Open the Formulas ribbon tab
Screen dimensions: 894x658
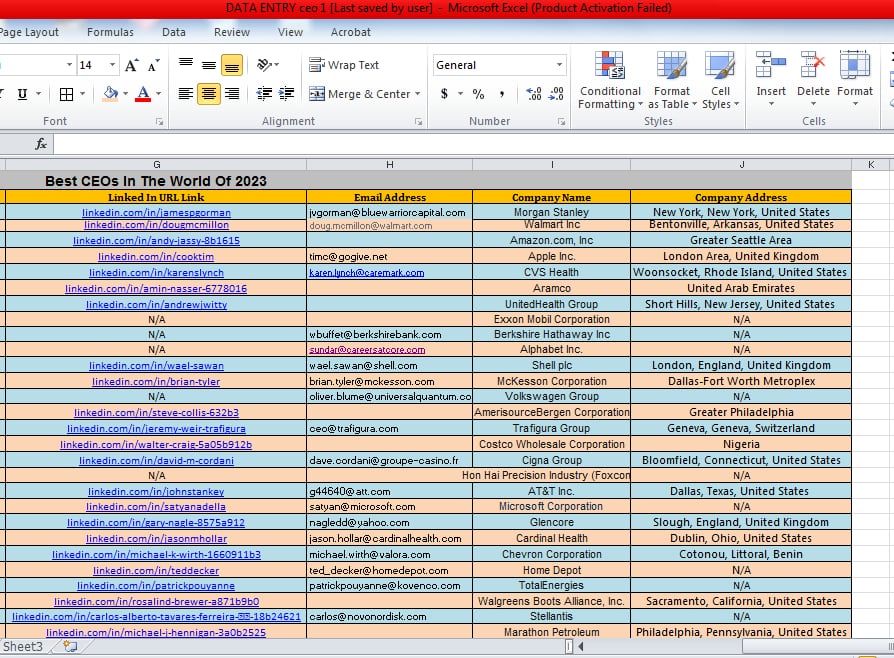(x=110, y=32)
